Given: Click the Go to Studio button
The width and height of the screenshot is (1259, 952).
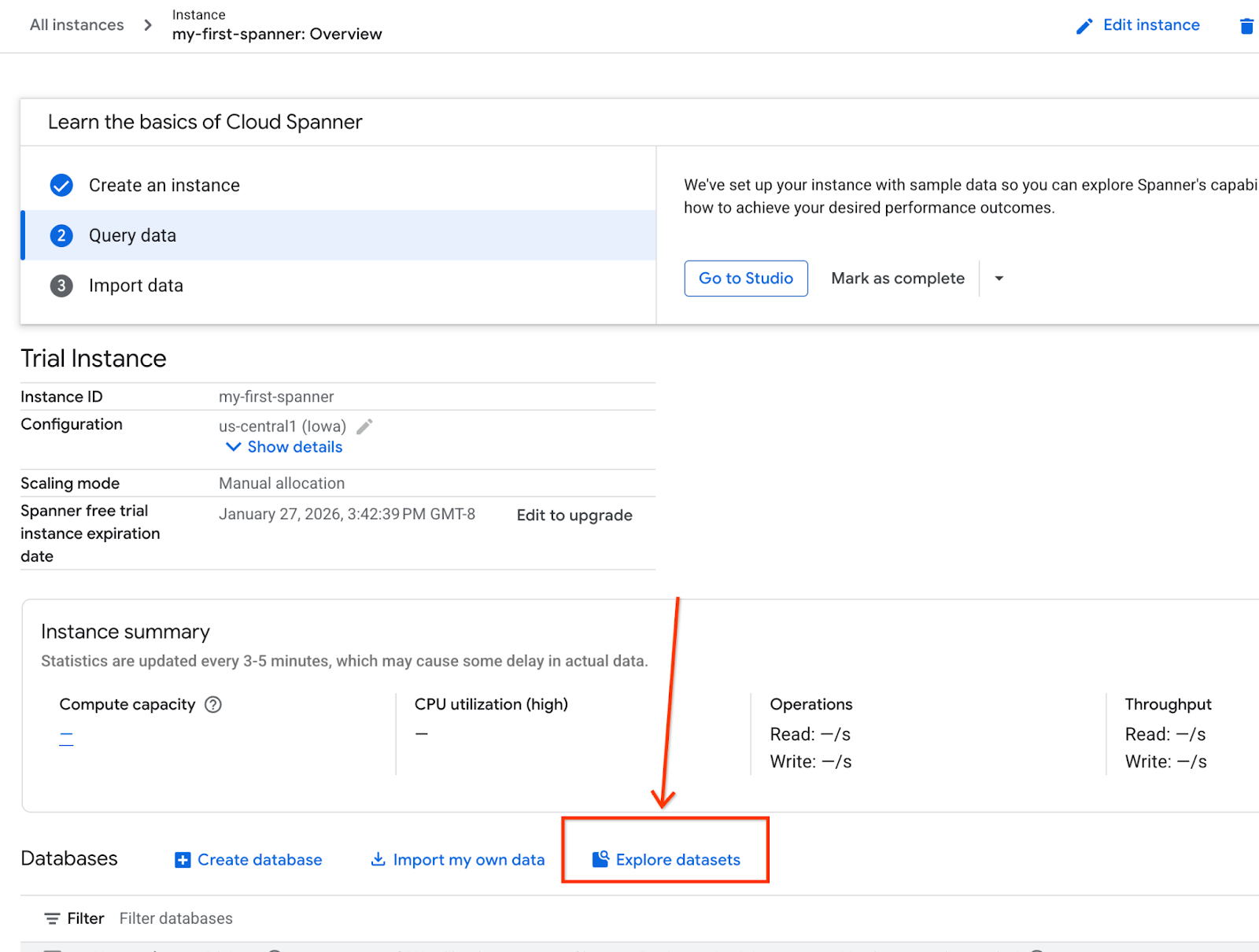Looking at the screenshot, I should pyautogui.click(x=745, y=279).
